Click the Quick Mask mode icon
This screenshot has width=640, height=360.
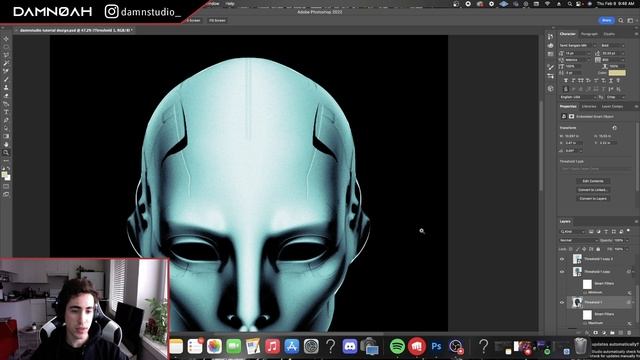(x=6, y=187)
